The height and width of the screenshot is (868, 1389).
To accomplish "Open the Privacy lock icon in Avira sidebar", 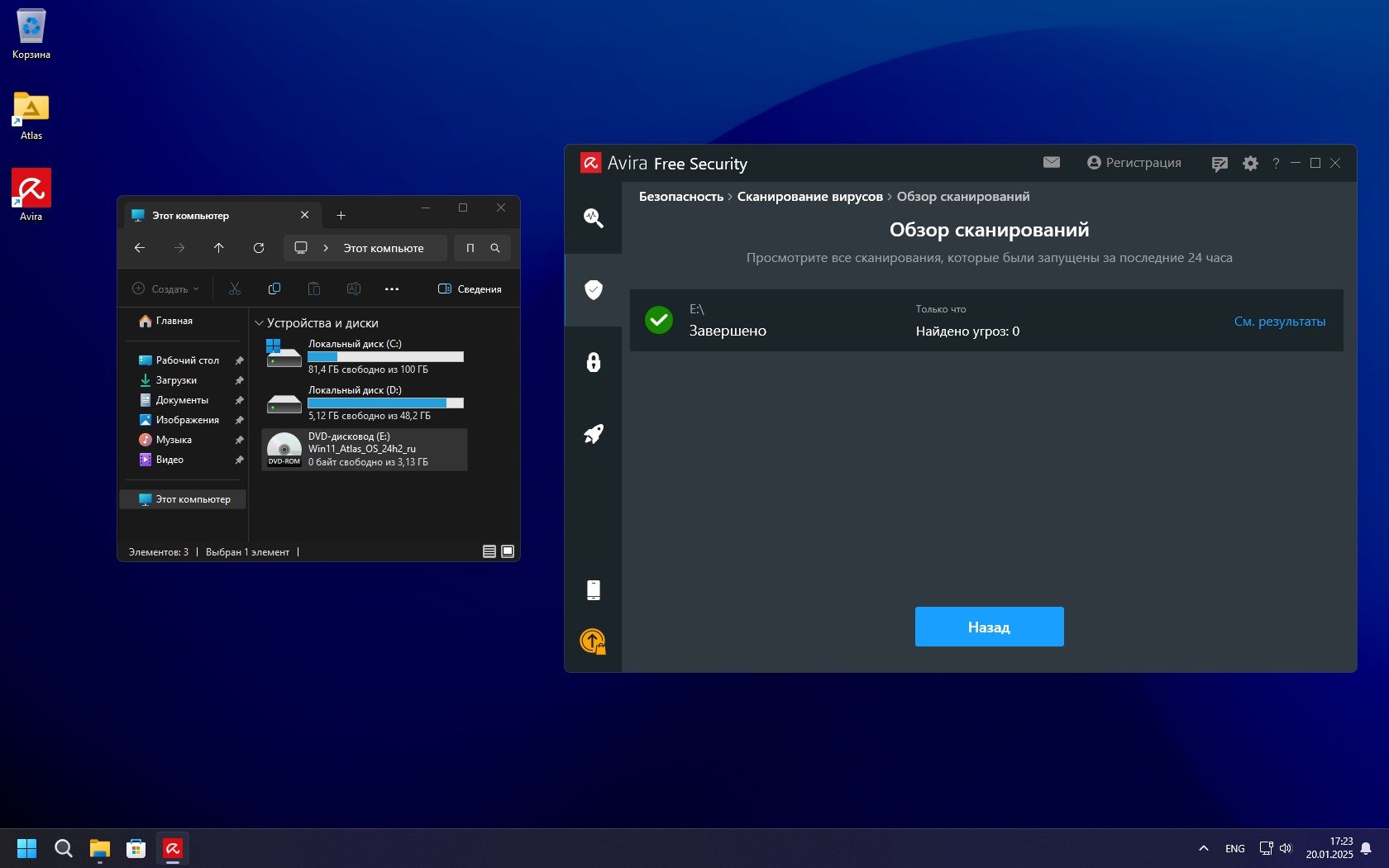I will pyautogui.click(x=593, y=362).
